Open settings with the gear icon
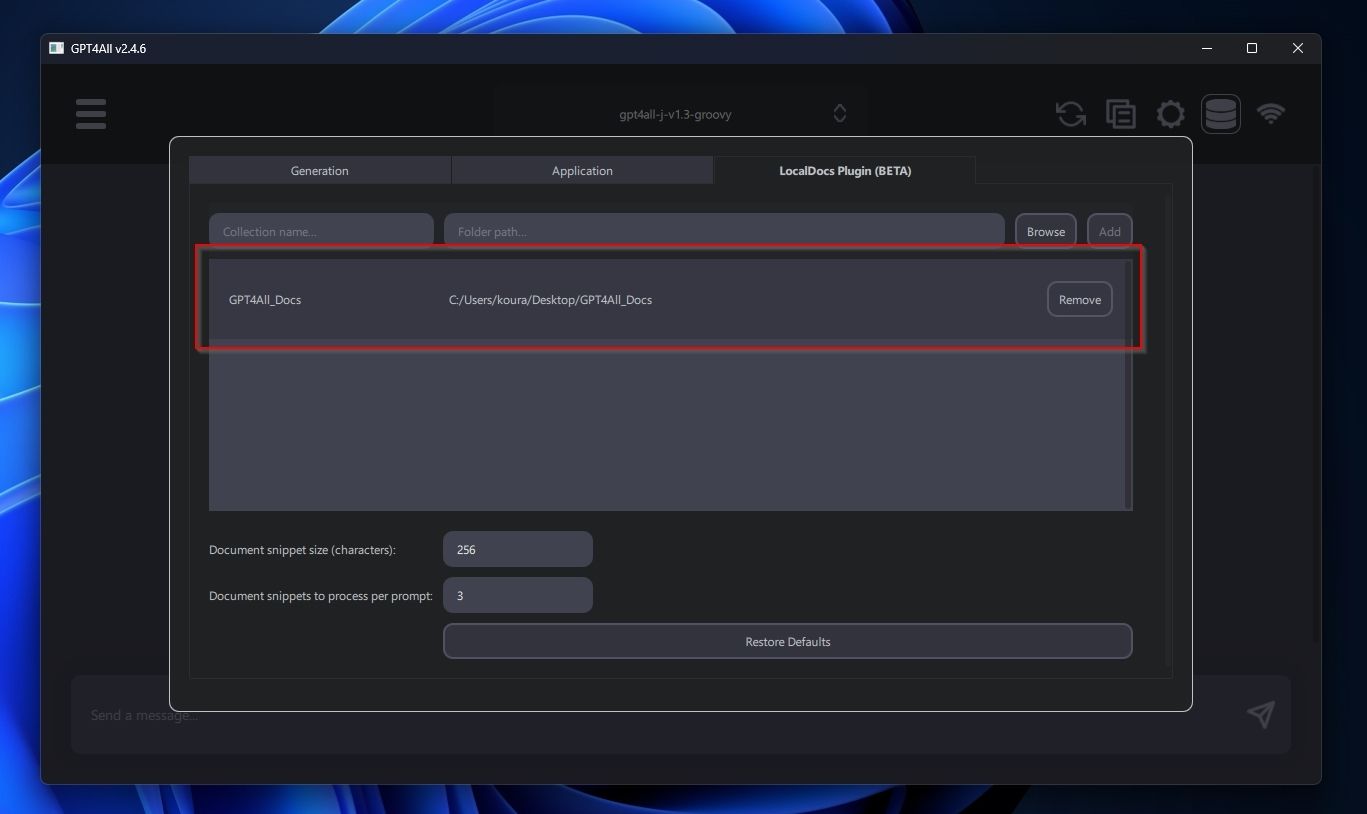The image size is (1367, 814). (x=1170, y=114)
